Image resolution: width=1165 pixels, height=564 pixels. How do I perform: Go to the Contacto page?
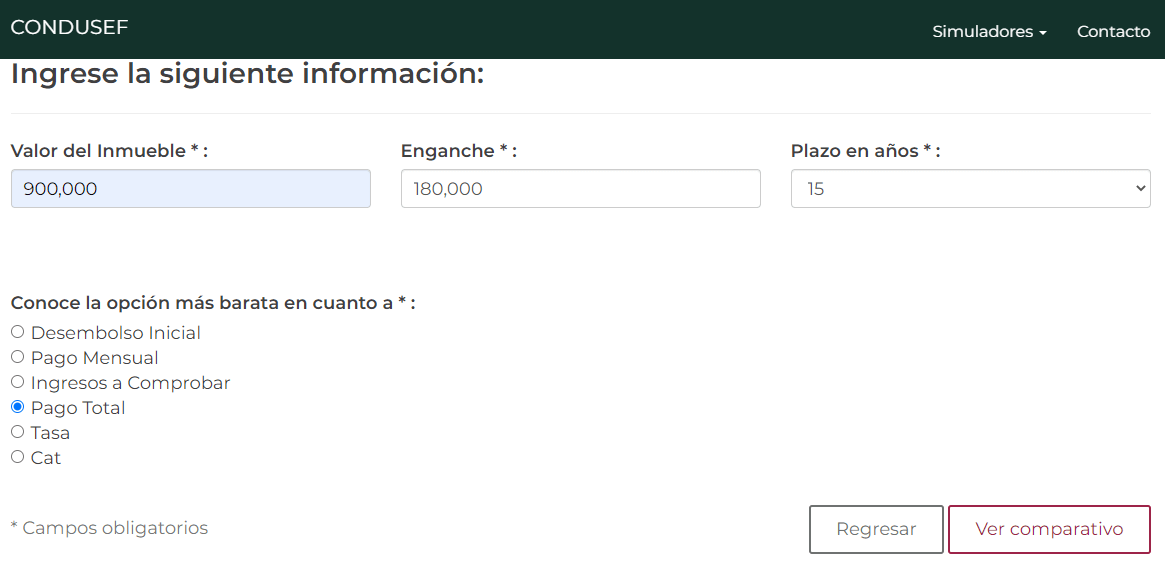click(1113, 32)
